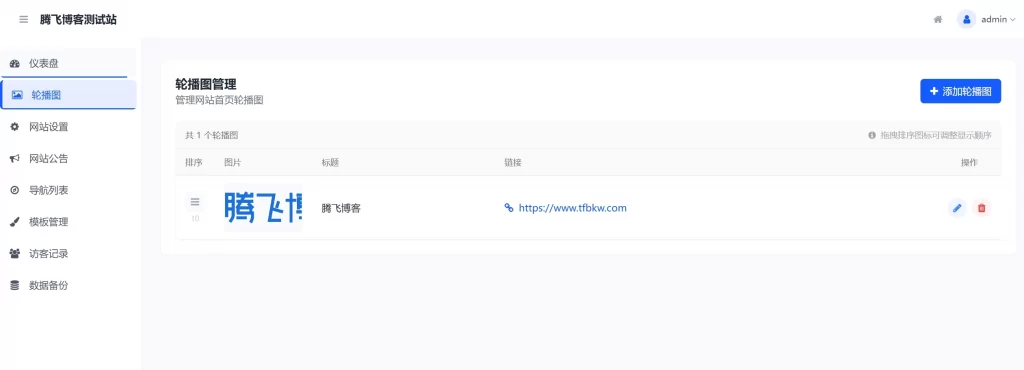
Task: Edit the 腾飞博客 carousel with pencil icon
Action: pyautogui.click(x=957, y=208)
